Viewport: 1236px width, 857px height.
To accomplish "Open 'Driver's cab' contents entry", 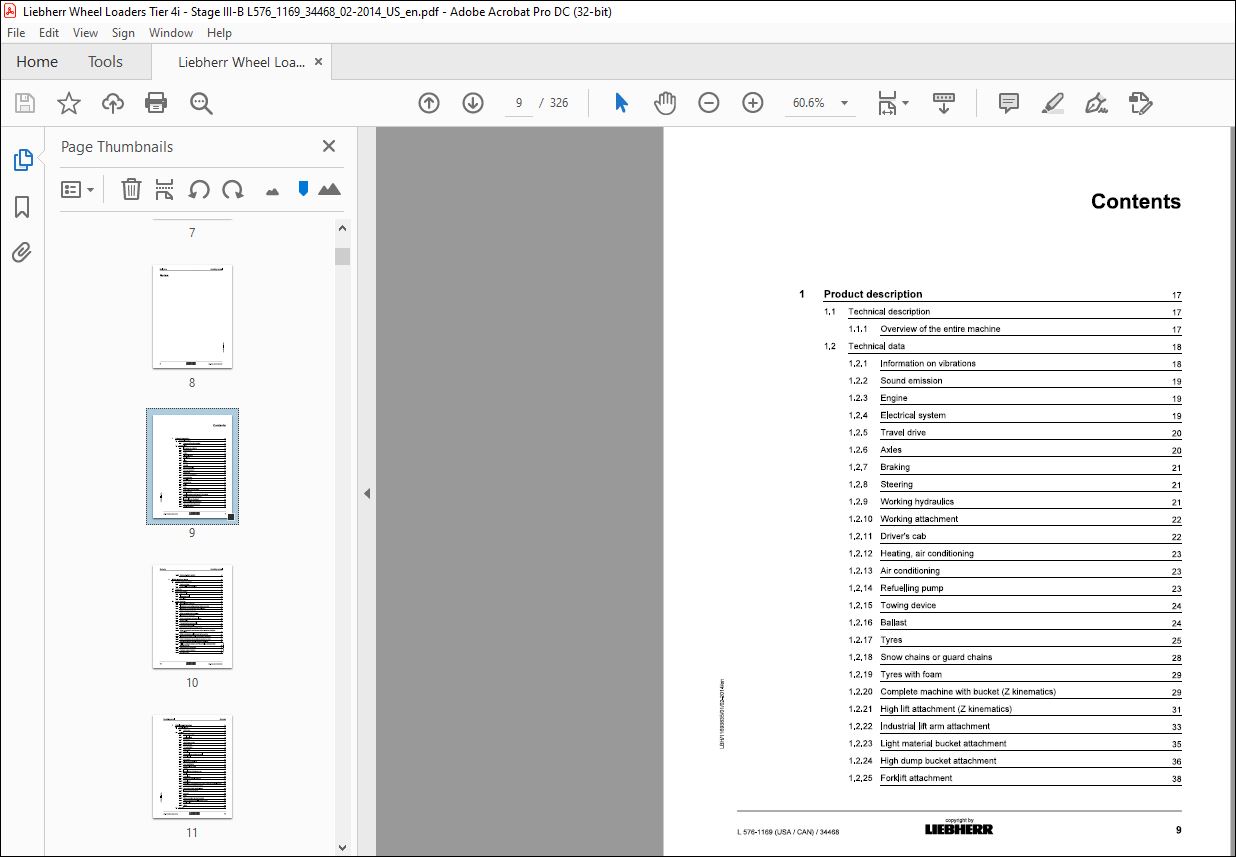I will pyautogui.click(x=903, y=536).
